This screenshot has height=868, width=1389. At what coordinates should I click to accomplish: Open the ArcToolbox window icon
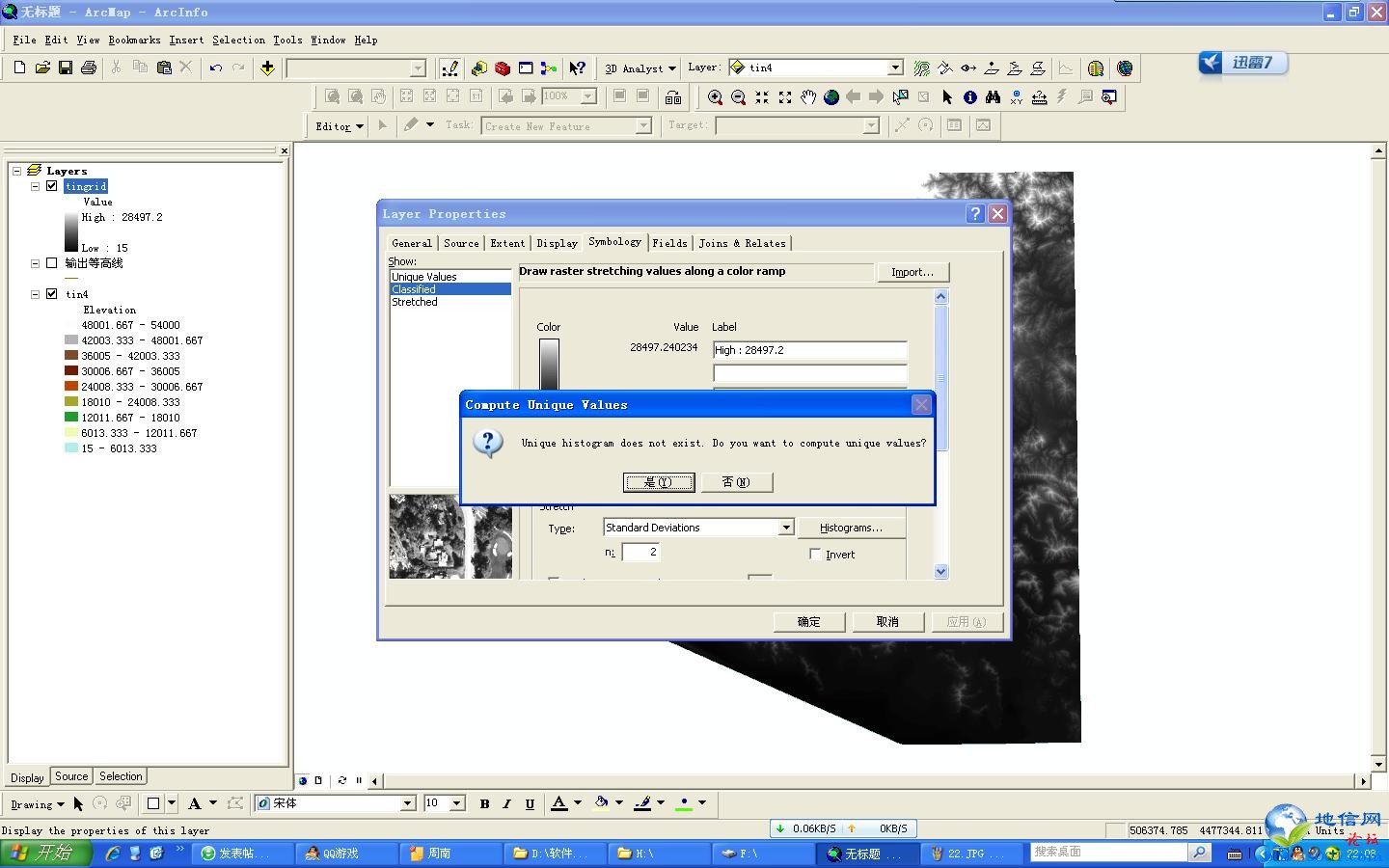tap(502, 68)
